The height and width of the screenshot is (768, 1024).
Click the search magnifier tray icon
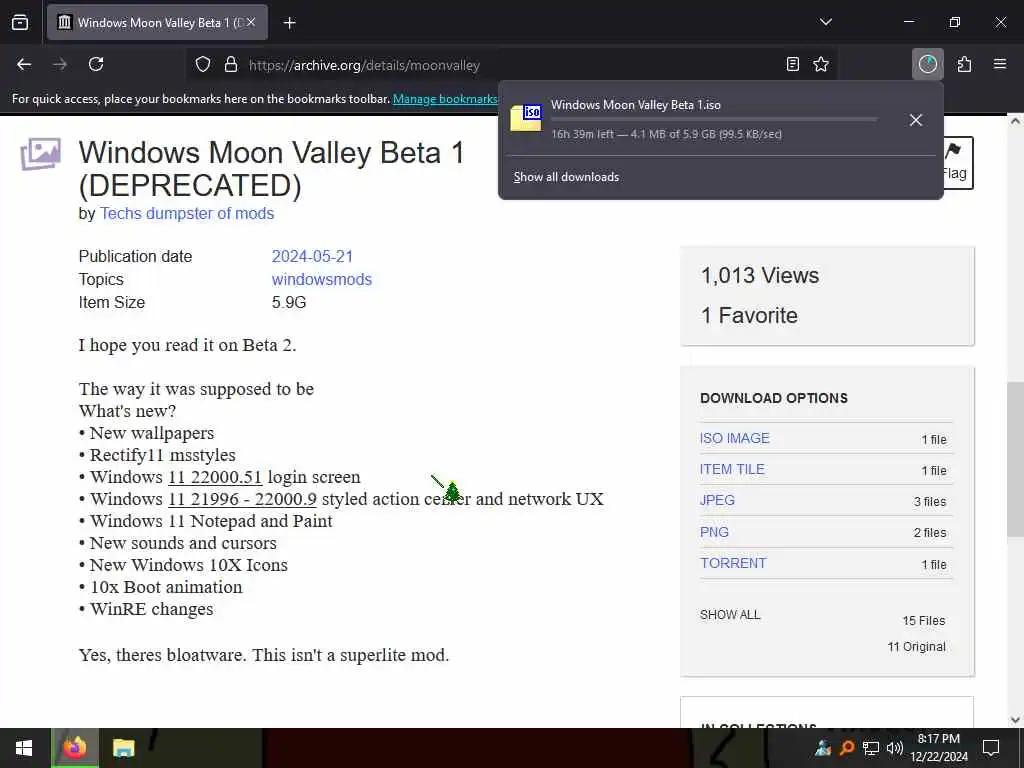[847, 748]
